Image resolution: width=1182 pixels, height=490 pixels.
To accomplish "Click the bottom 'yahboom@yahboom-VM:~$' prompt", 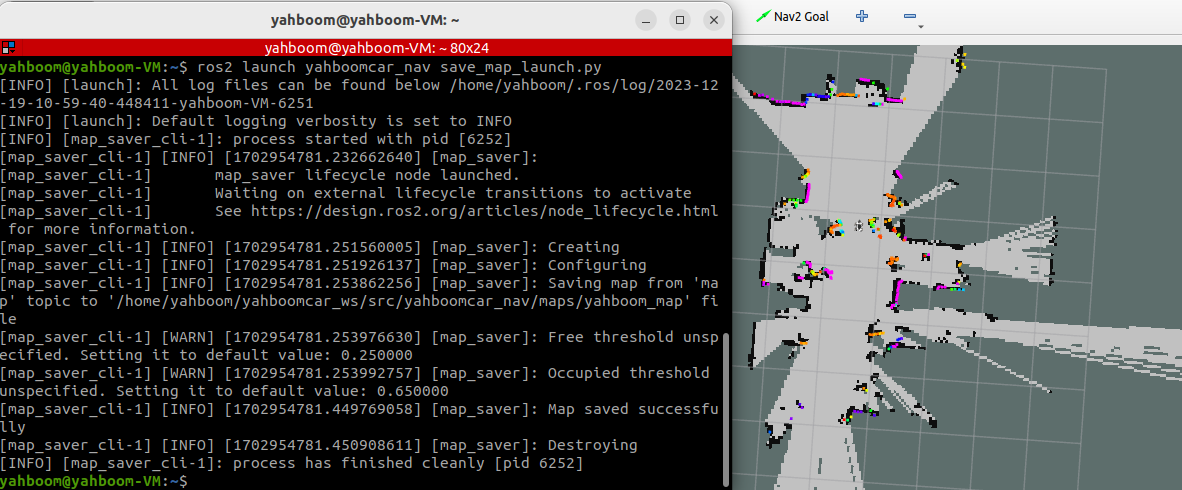I will point(93,481).
